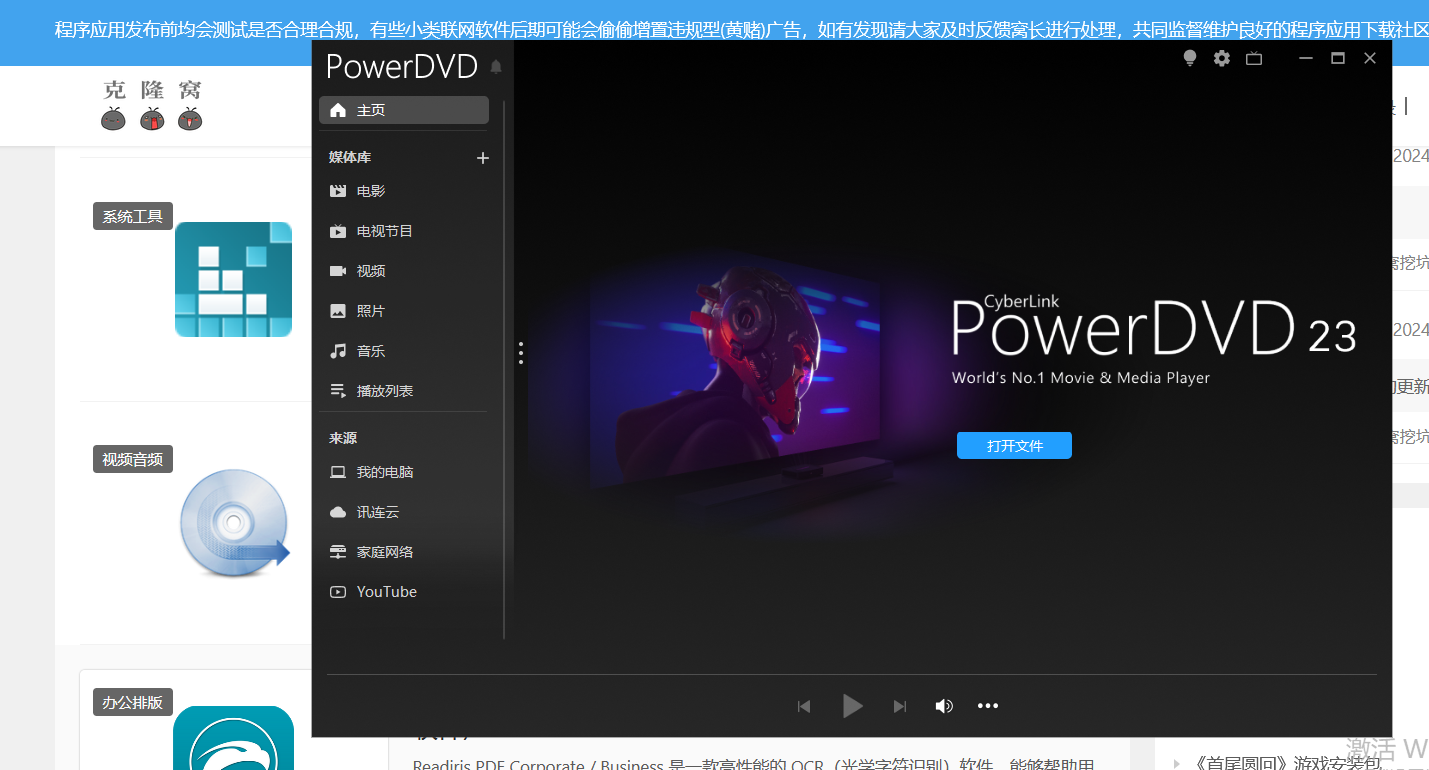Click the laptop icon beside 我的电脑
This screenshot has height=770, width=1429.
[338, 472]
